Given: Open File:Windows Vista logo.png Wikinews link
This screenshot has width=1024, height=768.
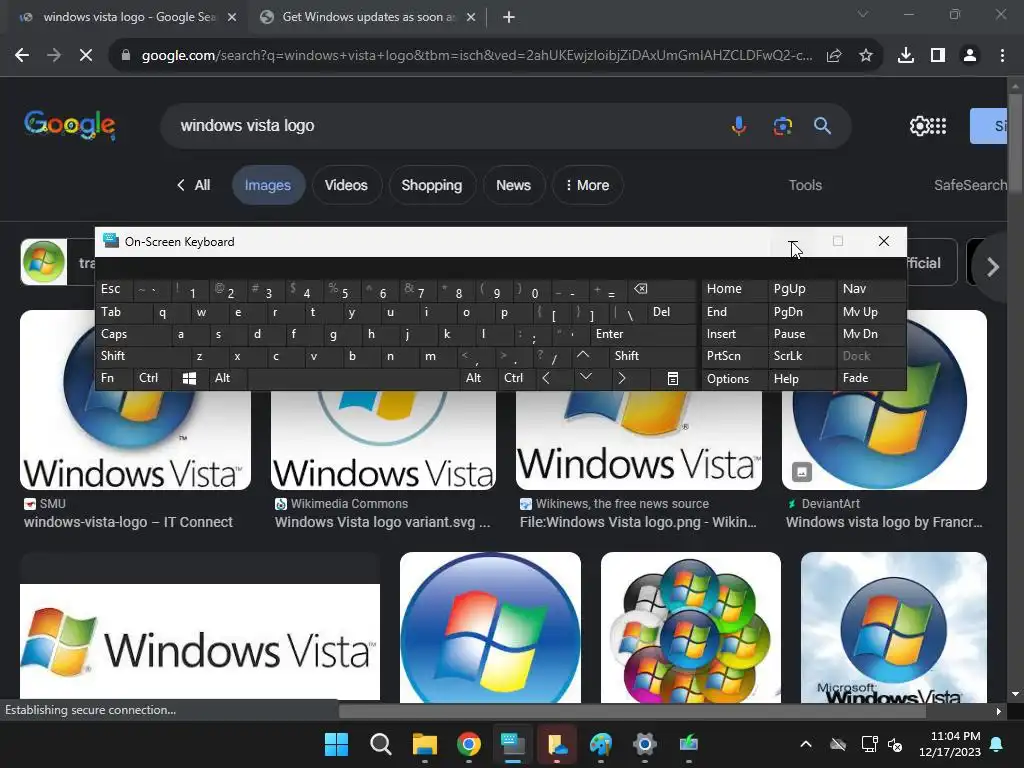Looking at the screenshot, I should point(638,522).
